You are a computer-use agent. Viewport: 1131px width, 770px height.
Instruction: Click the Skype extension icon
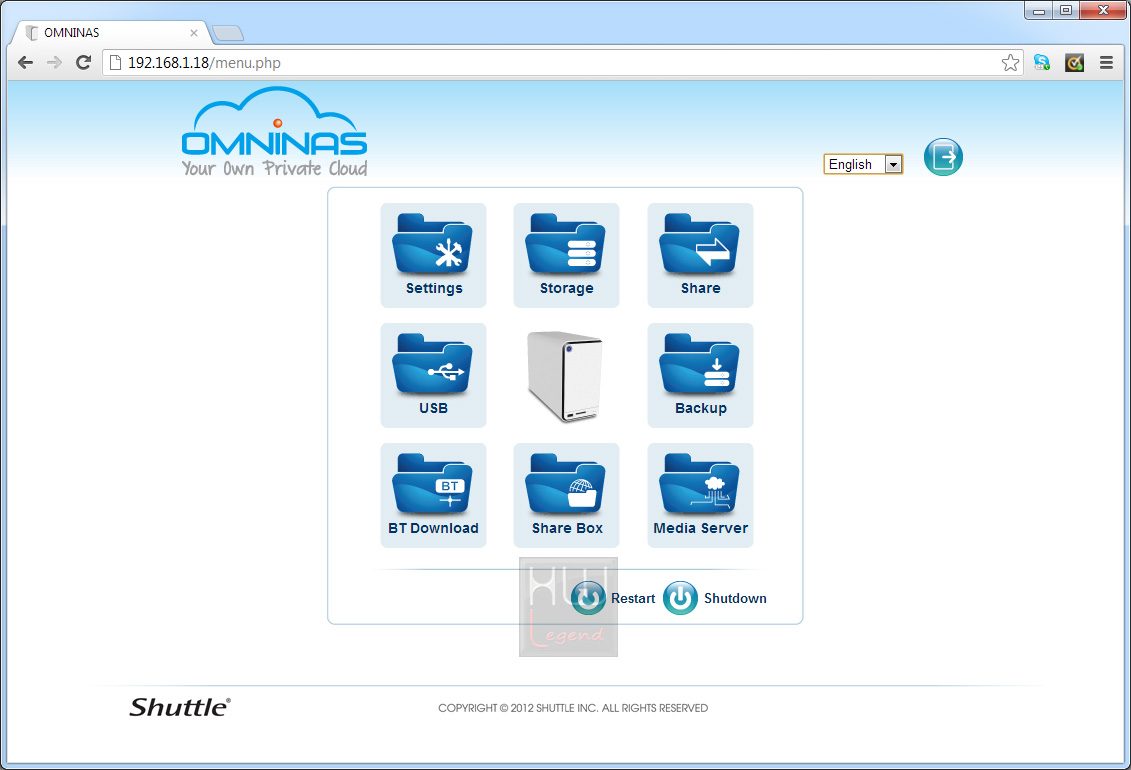coord(1042,63)
